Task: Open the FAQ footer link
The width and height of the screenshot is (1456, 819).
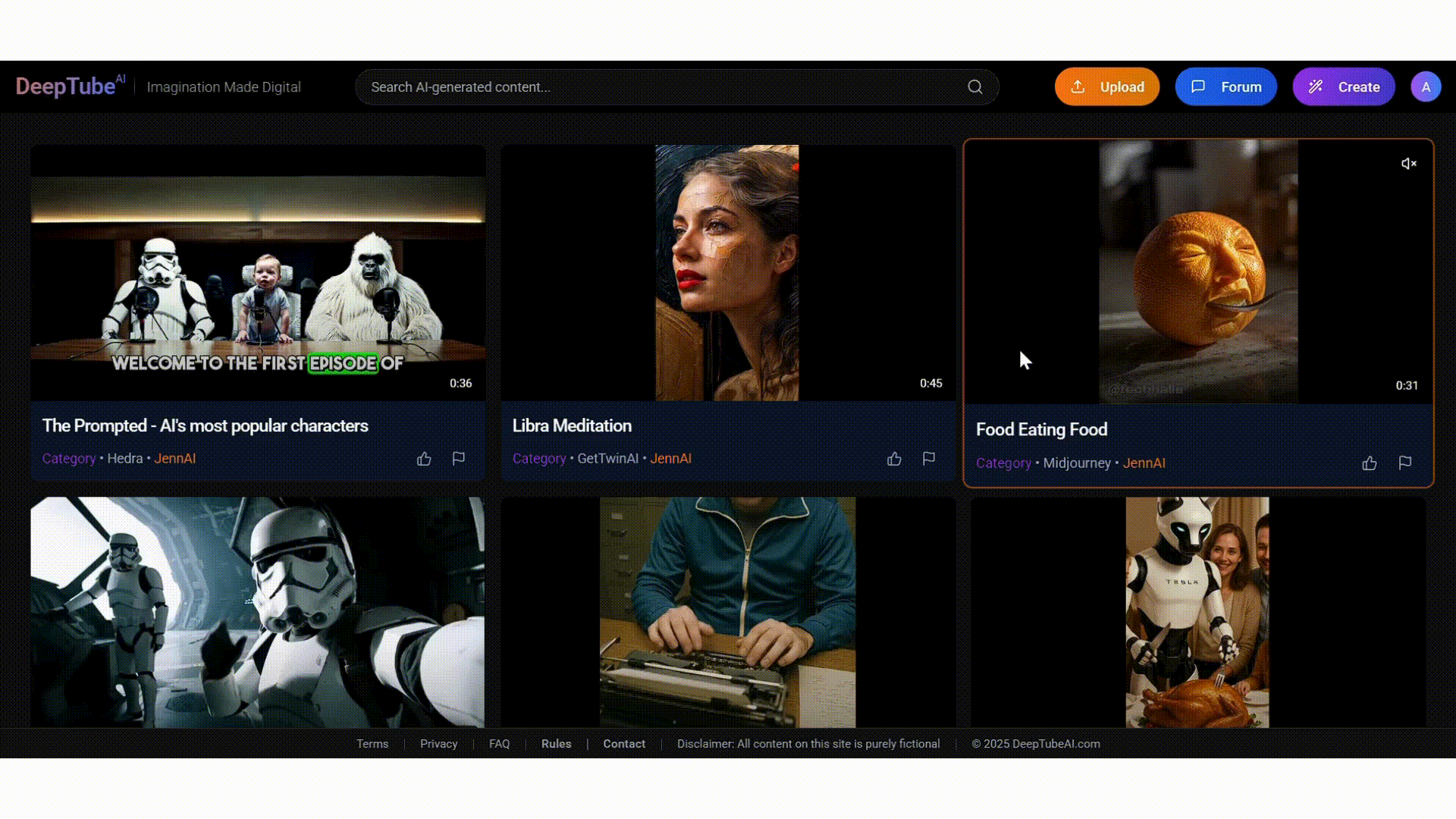Action: pos(500,744)
